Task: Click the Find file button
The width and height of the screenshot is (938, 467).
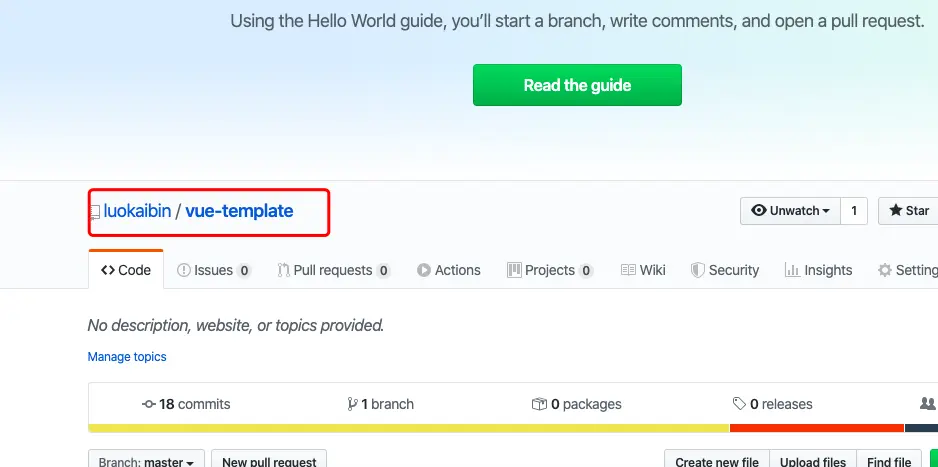Action: 889,458
